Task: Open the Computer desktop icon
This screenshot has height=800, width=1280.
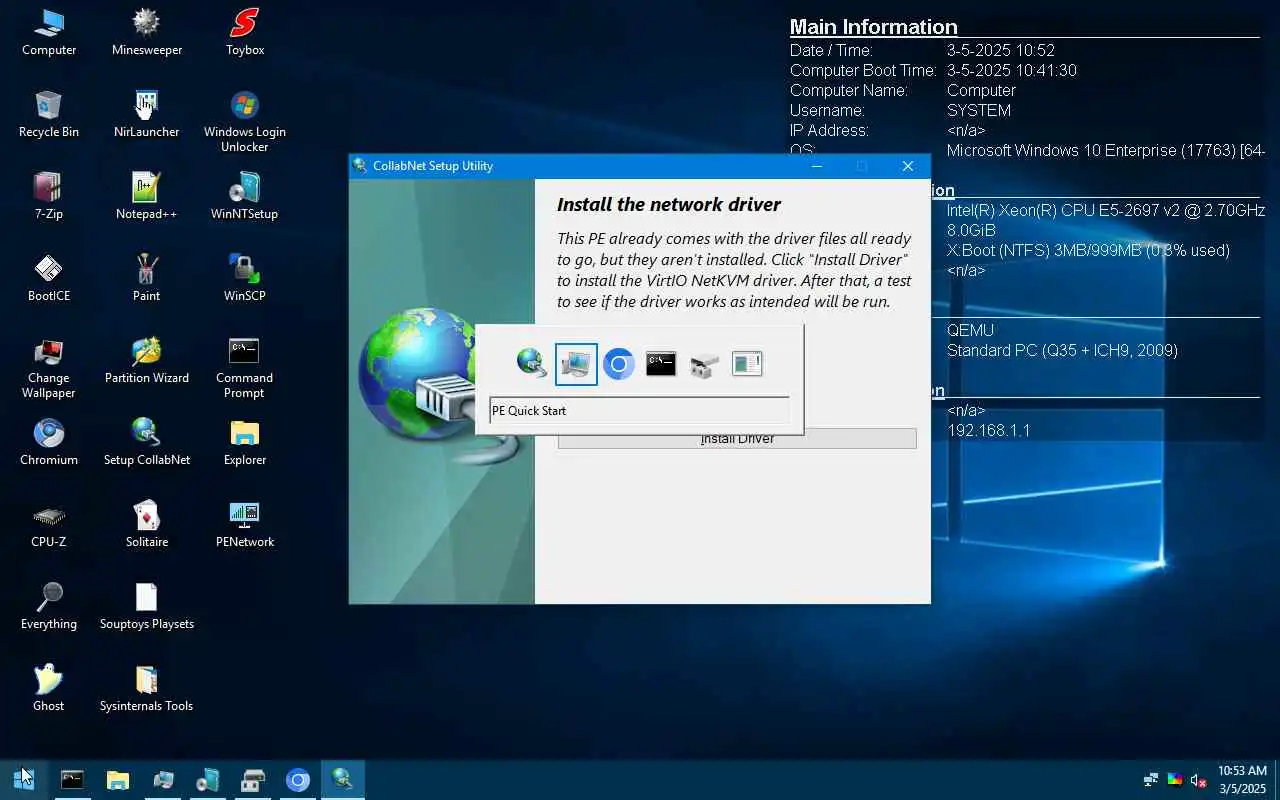Action: (x=48, y=32)
